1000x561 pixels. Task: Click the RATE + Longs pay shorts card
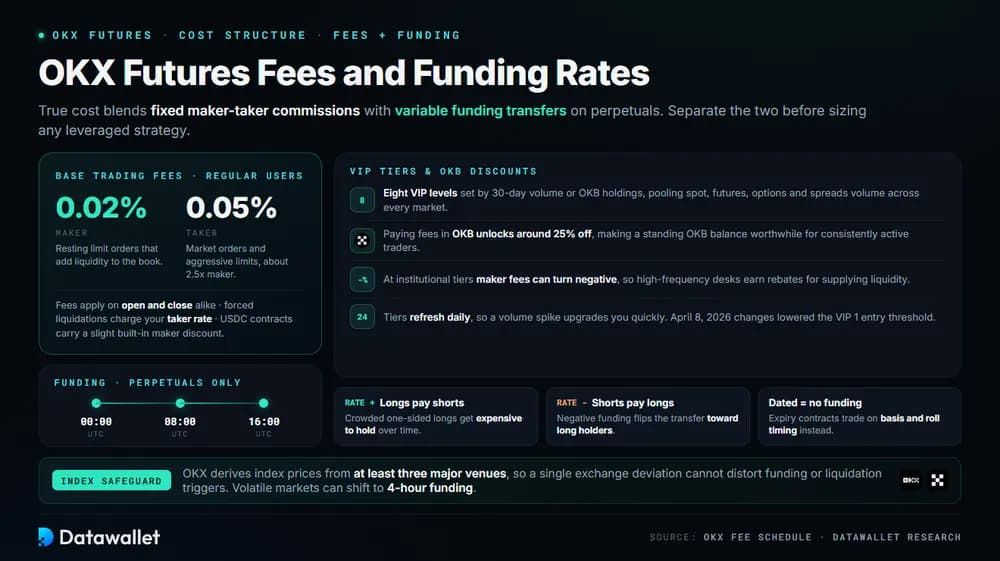click(436, 416)
